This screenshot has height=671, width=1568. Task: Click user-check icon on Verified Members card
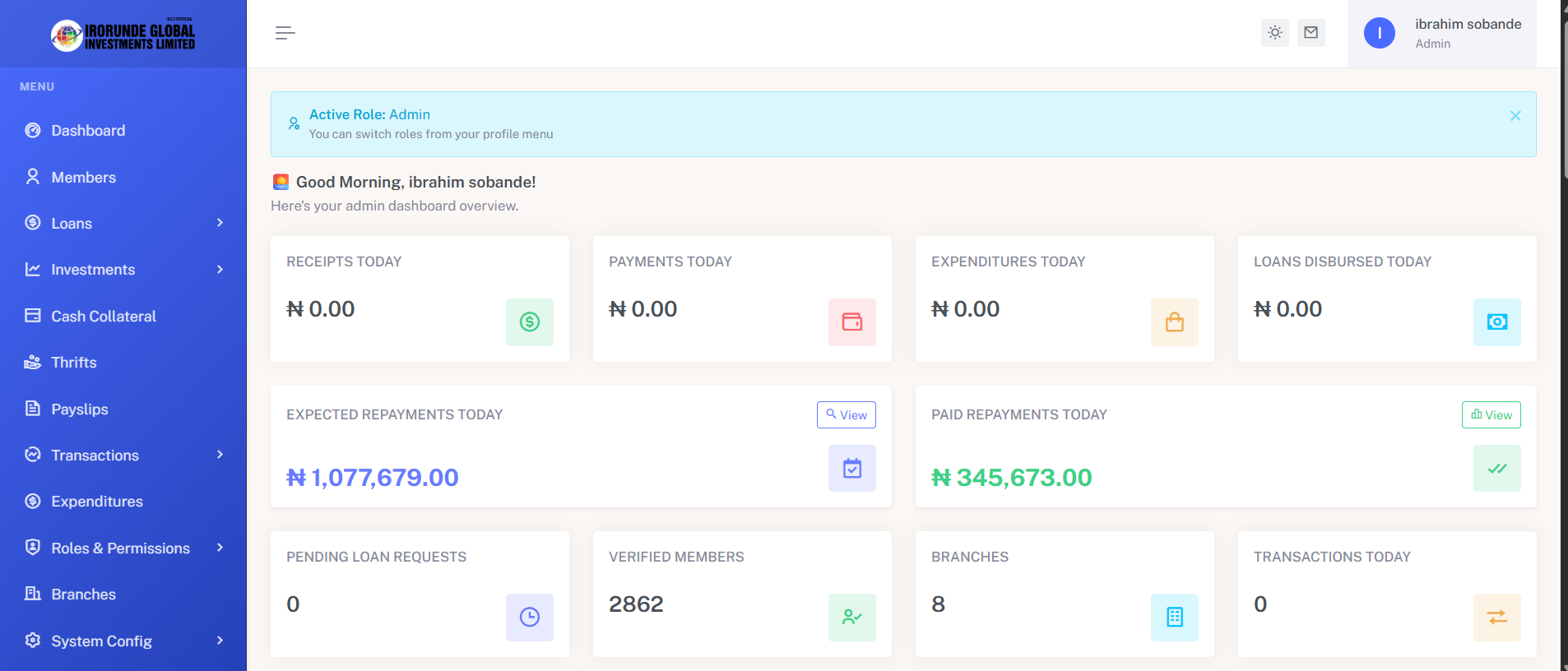[x=852, y=618]
